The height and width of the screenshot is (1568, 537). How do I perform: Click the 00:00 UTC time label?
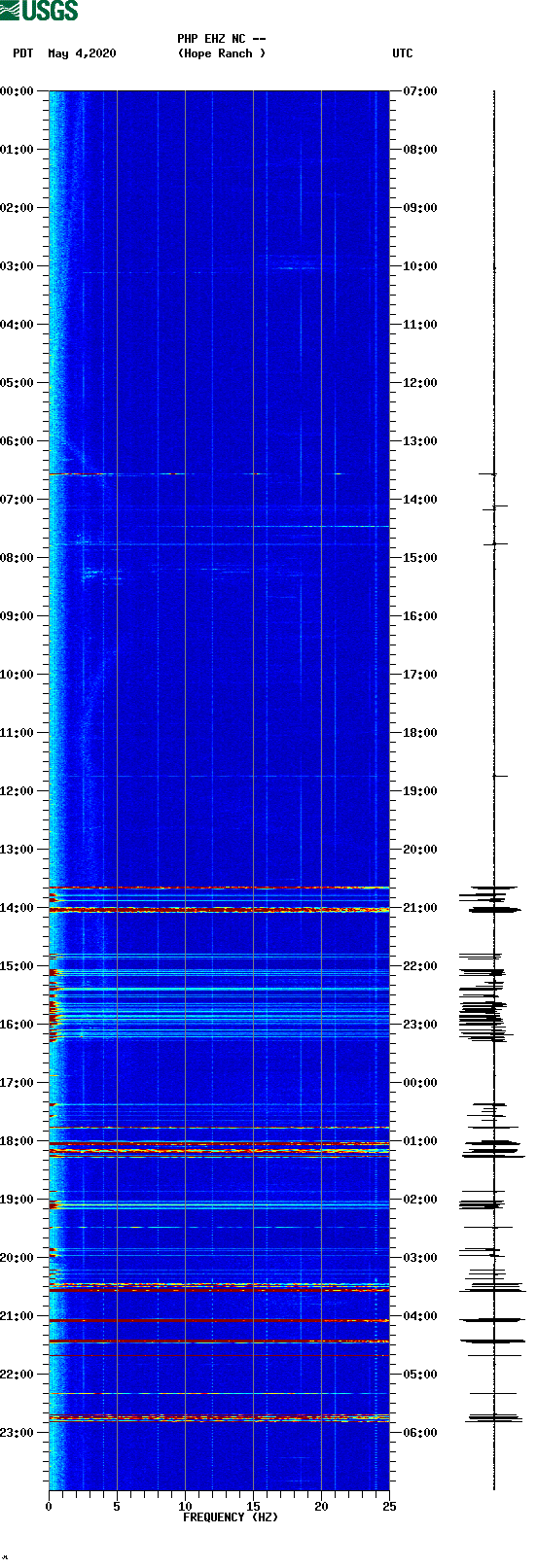pyautogui.click(x=420, y=1083)
